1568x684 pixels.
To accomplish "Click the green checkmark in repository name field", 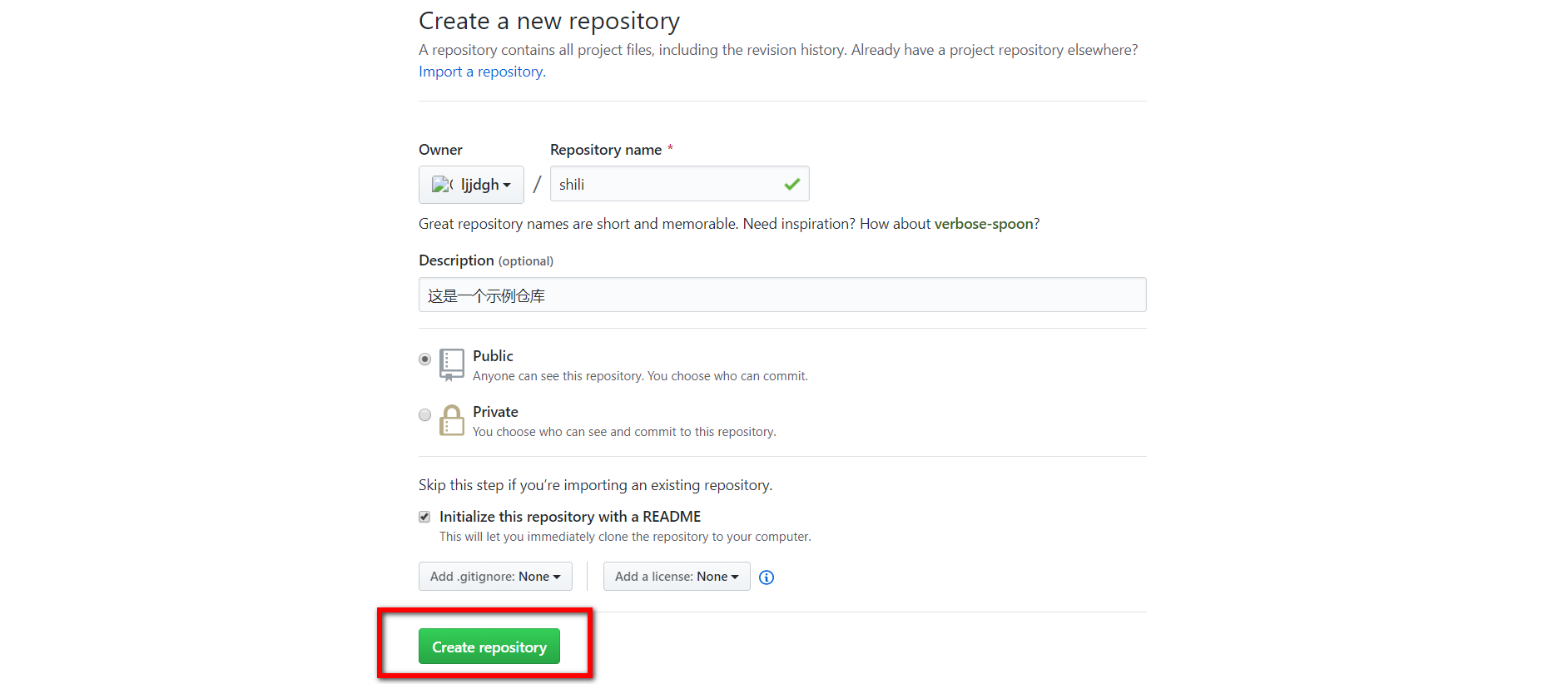I will (x=791, y=184).
